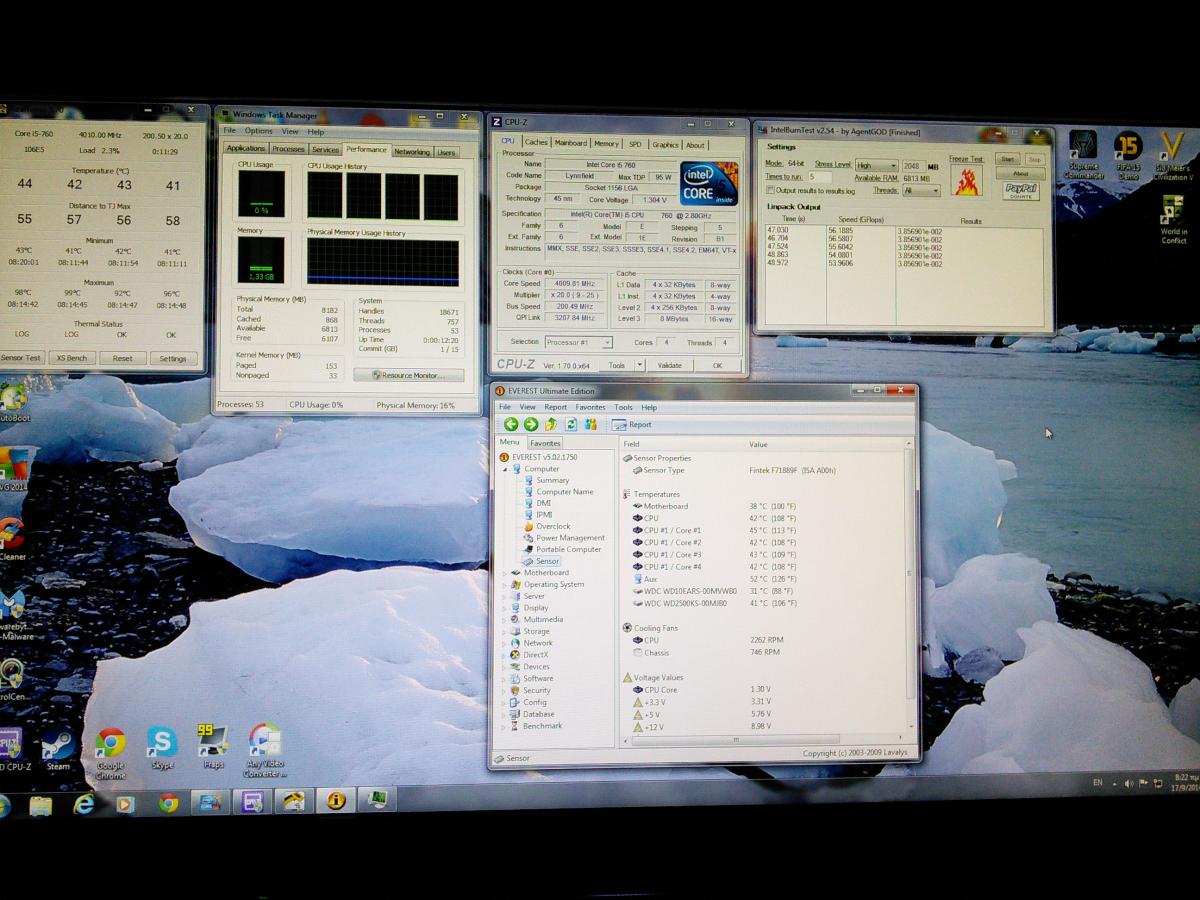Click the XS Bench button
Screen dimensions: 1200x900
click(72, 358)
